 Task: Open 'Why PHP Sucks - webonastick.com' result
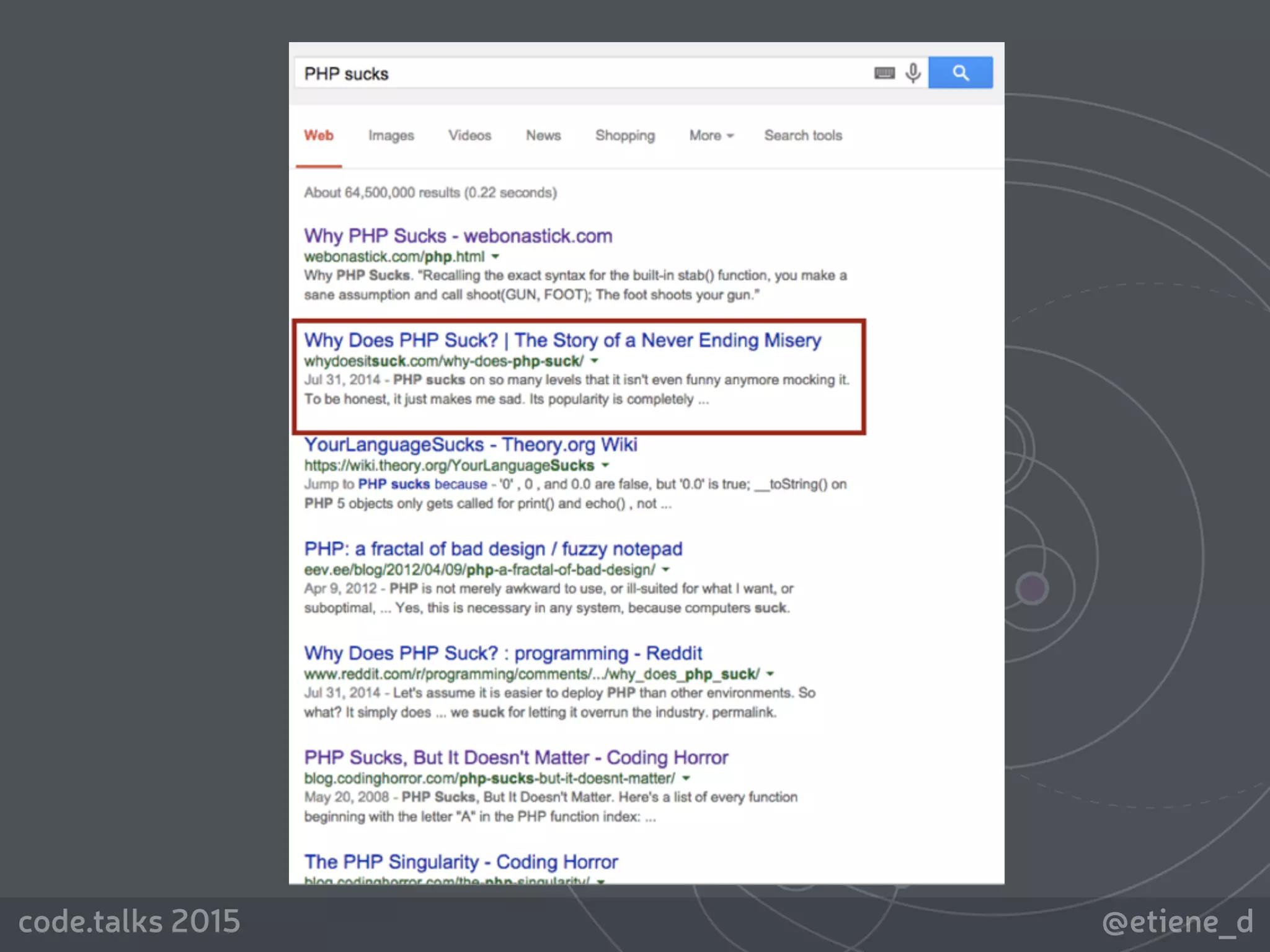tap(458, 236)
